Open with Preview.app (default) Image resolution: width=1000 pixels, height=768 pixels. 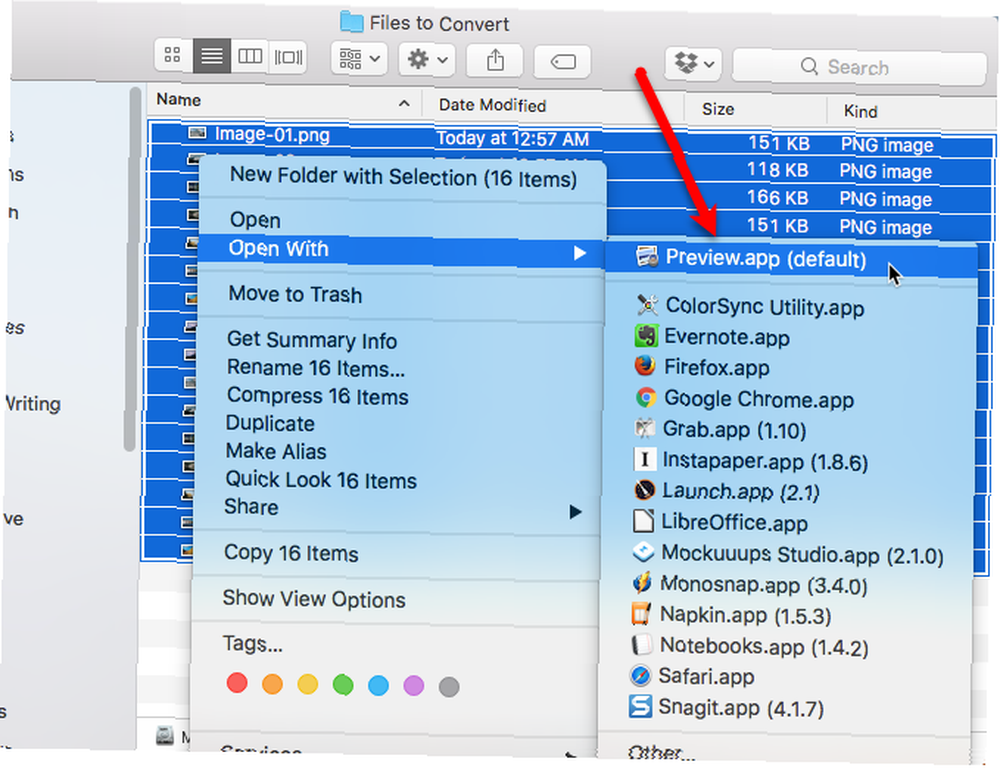(x=791, y=260)
